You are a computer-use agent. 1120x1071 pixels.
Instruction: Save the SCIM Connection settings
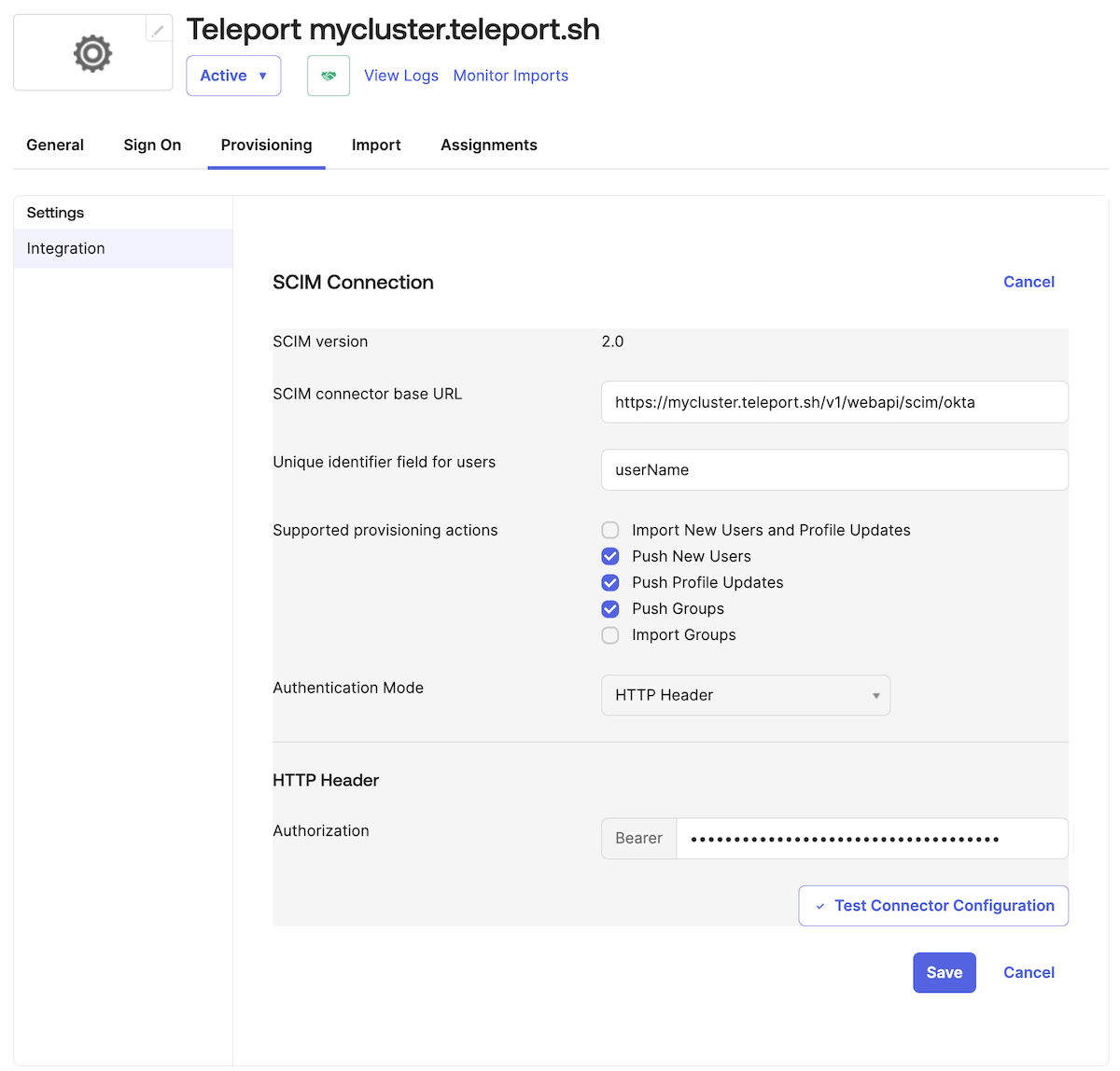tap(945, 972)
